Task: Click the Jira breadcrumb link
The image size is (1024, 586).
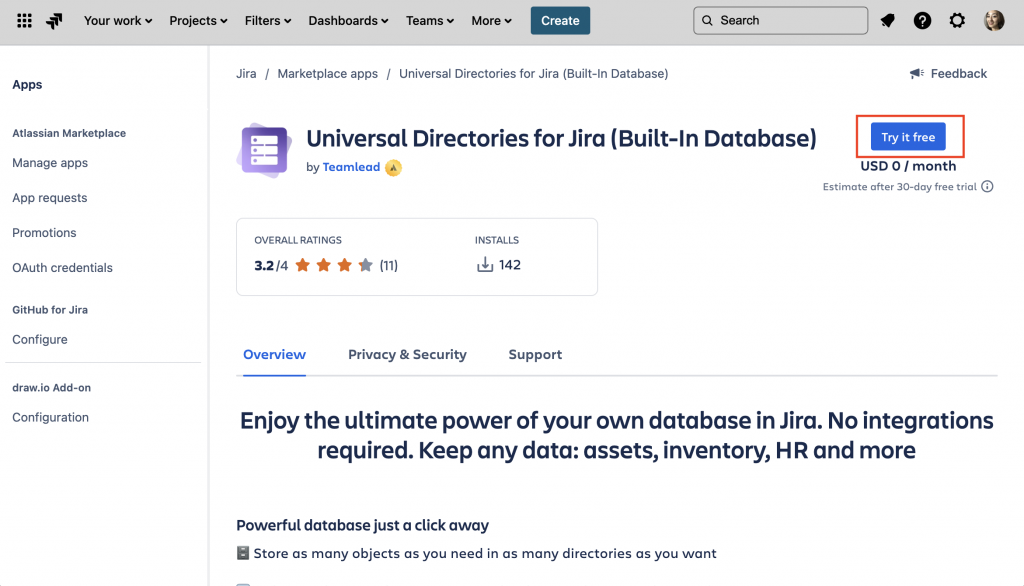Action: [x=246, y=74]
